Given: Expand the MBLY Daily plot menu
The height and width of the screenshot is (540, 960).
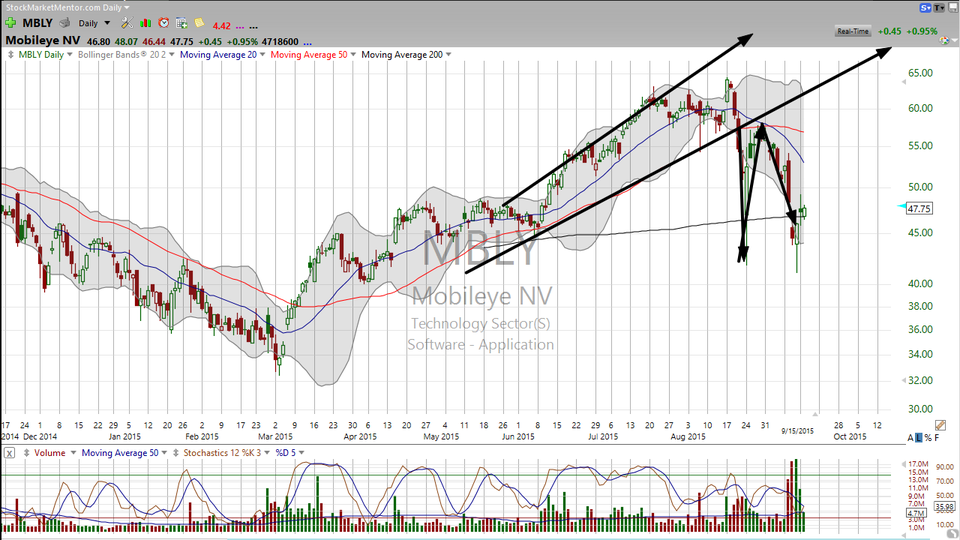Looking at the screenshot, I should click(69, 54).
